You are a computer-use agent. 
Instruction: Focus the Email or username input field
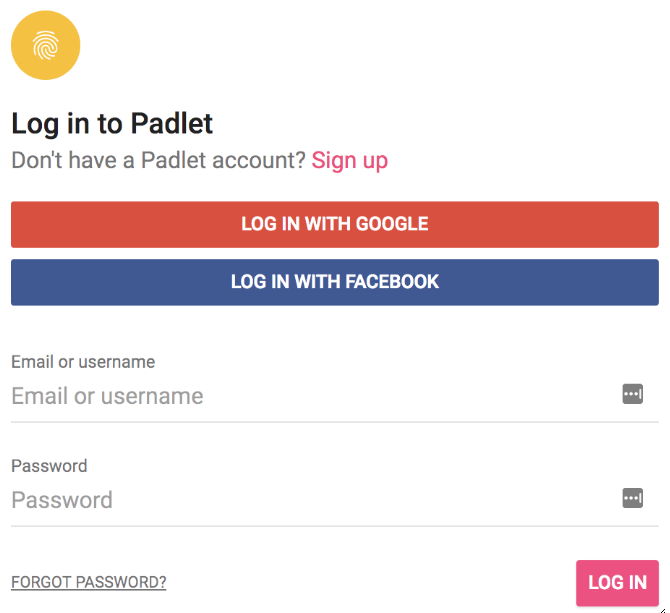coord(335,396)
